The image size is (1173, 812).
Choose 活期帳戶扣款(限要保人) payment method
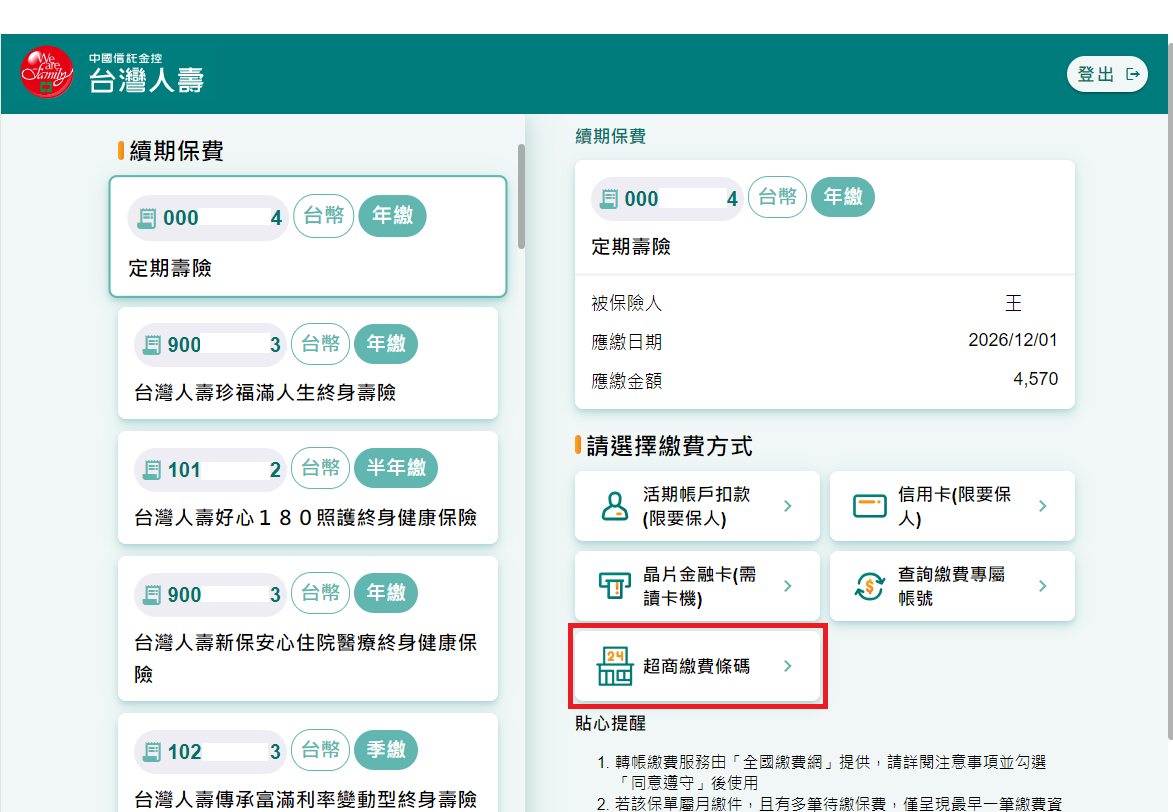click(697, 506)
